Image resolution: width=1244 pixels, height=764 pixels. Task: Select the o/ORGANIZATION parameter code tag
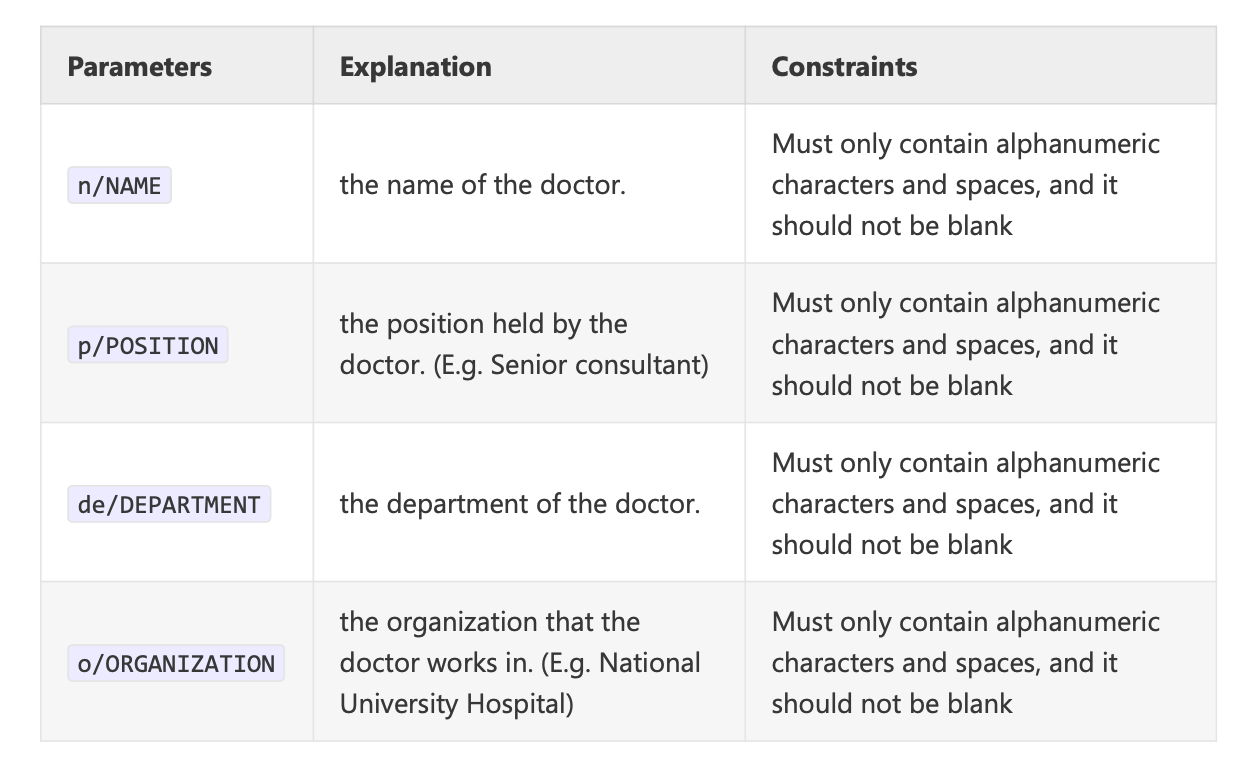coord(175,664)
